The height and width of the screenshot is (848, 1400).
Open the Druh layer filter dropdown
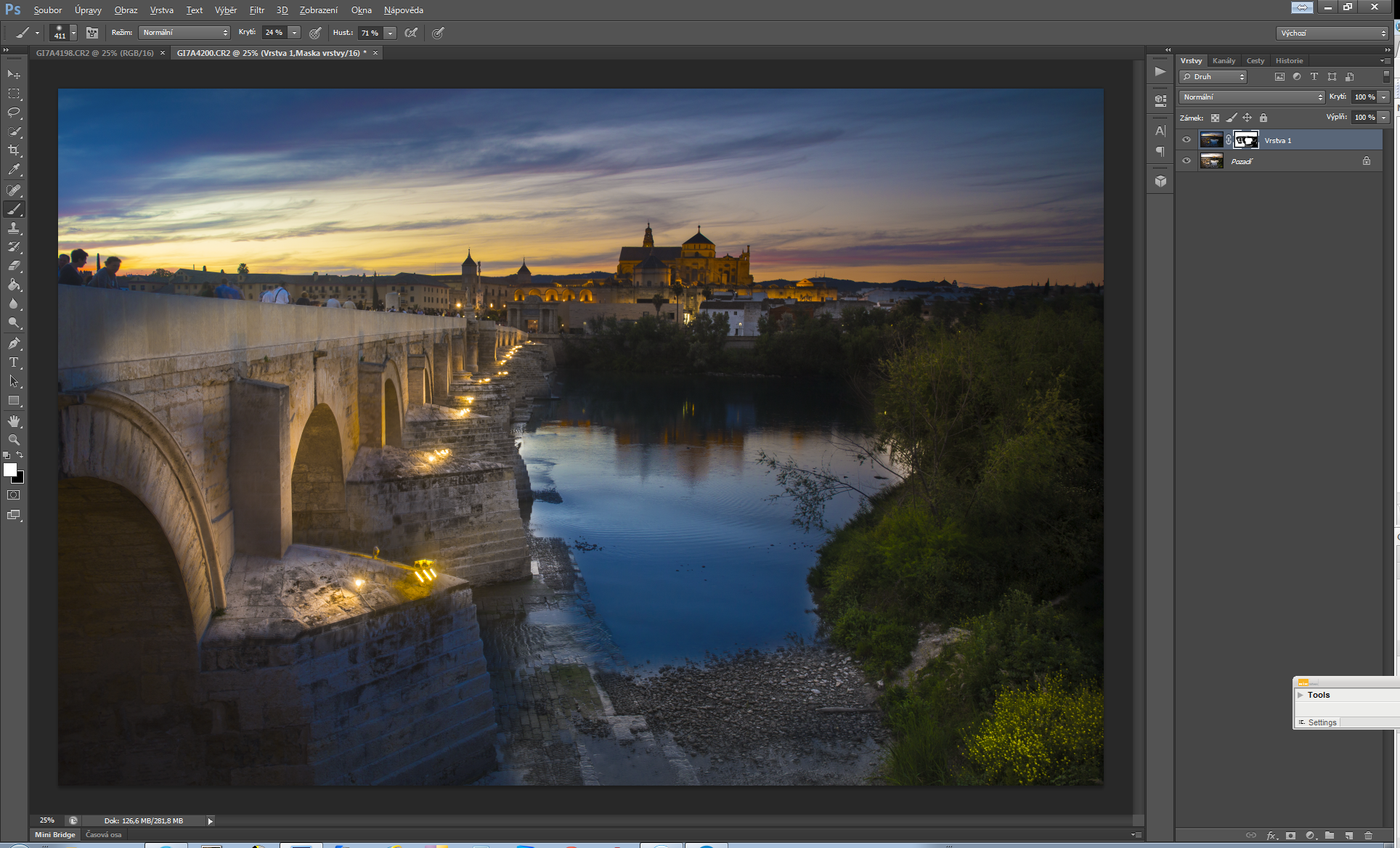[x=1213, y=77]
